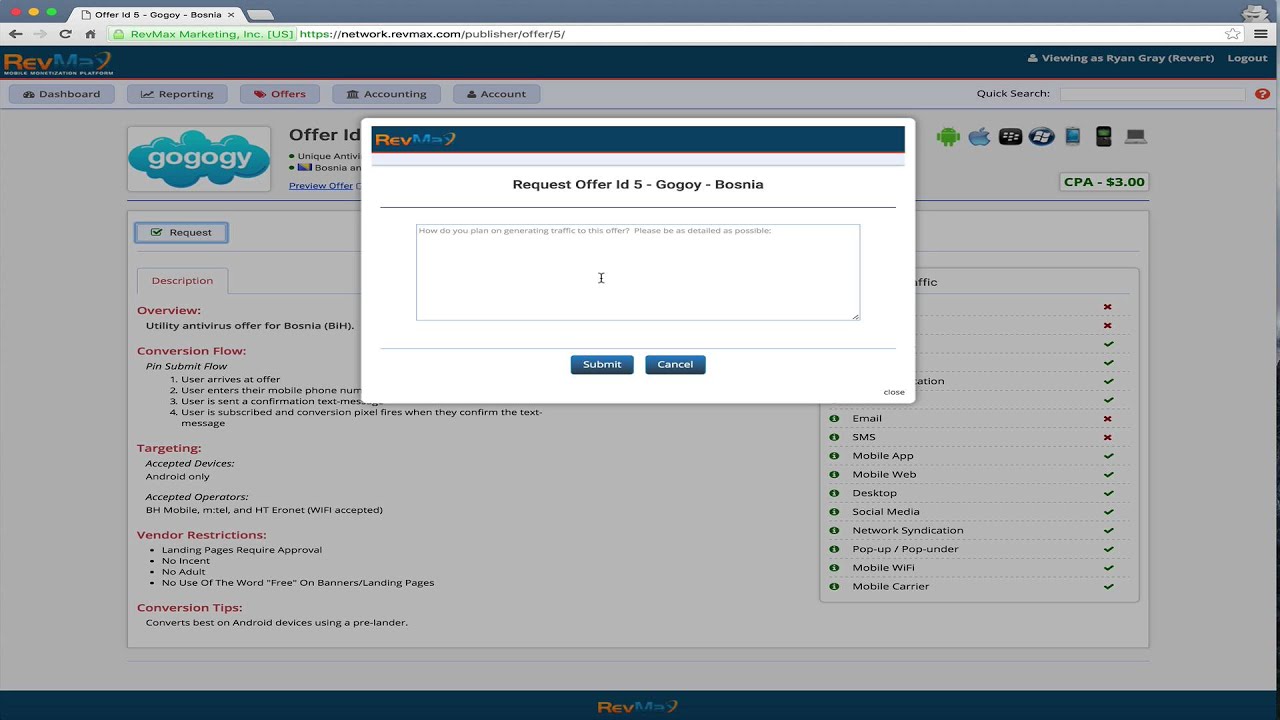Image resolution: width=1280 pixels, height=720 pixels.
Task: Open the Offers menu
Action: pos(280,94)
